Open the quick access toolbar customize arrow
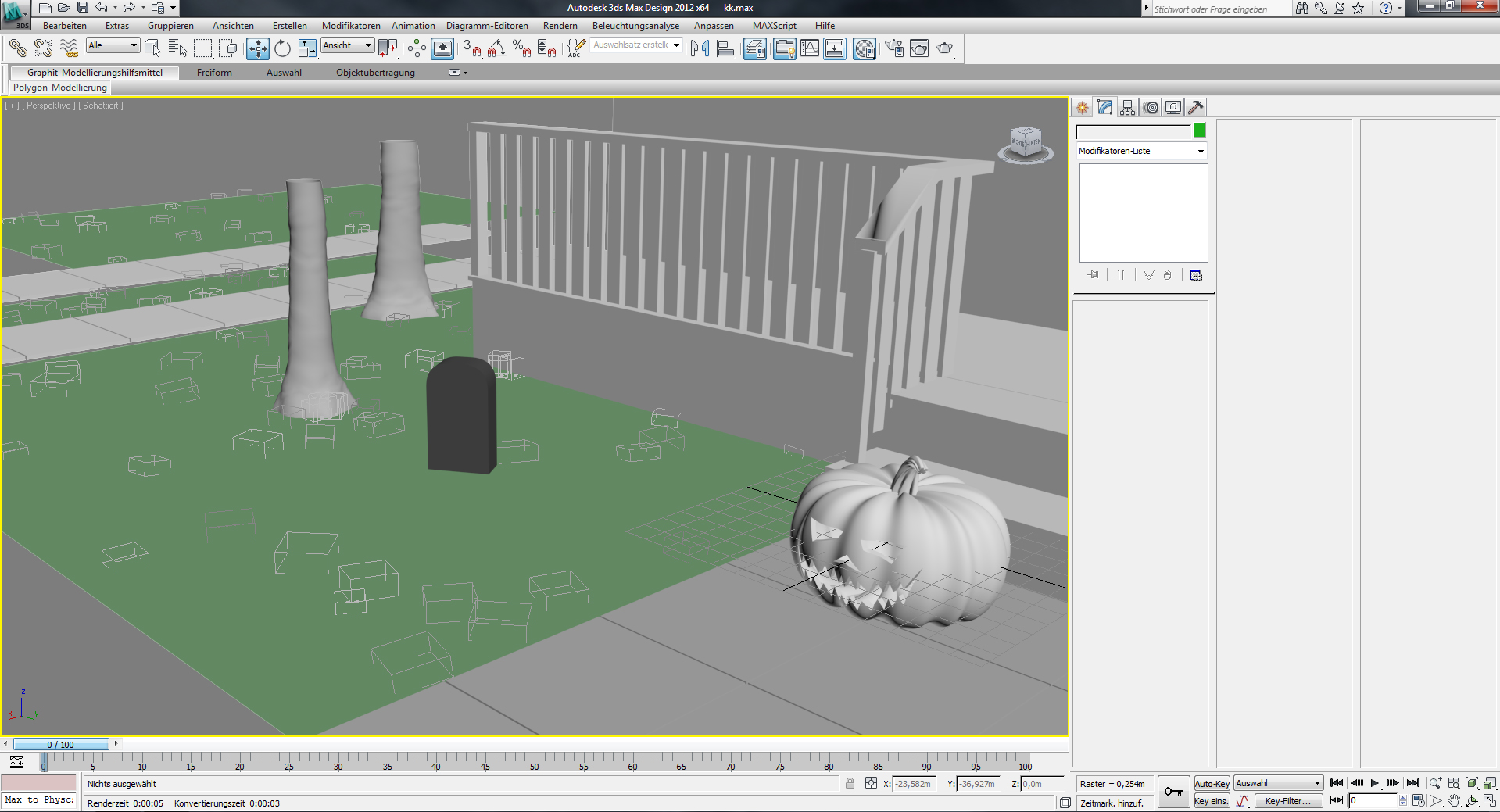 173,8
